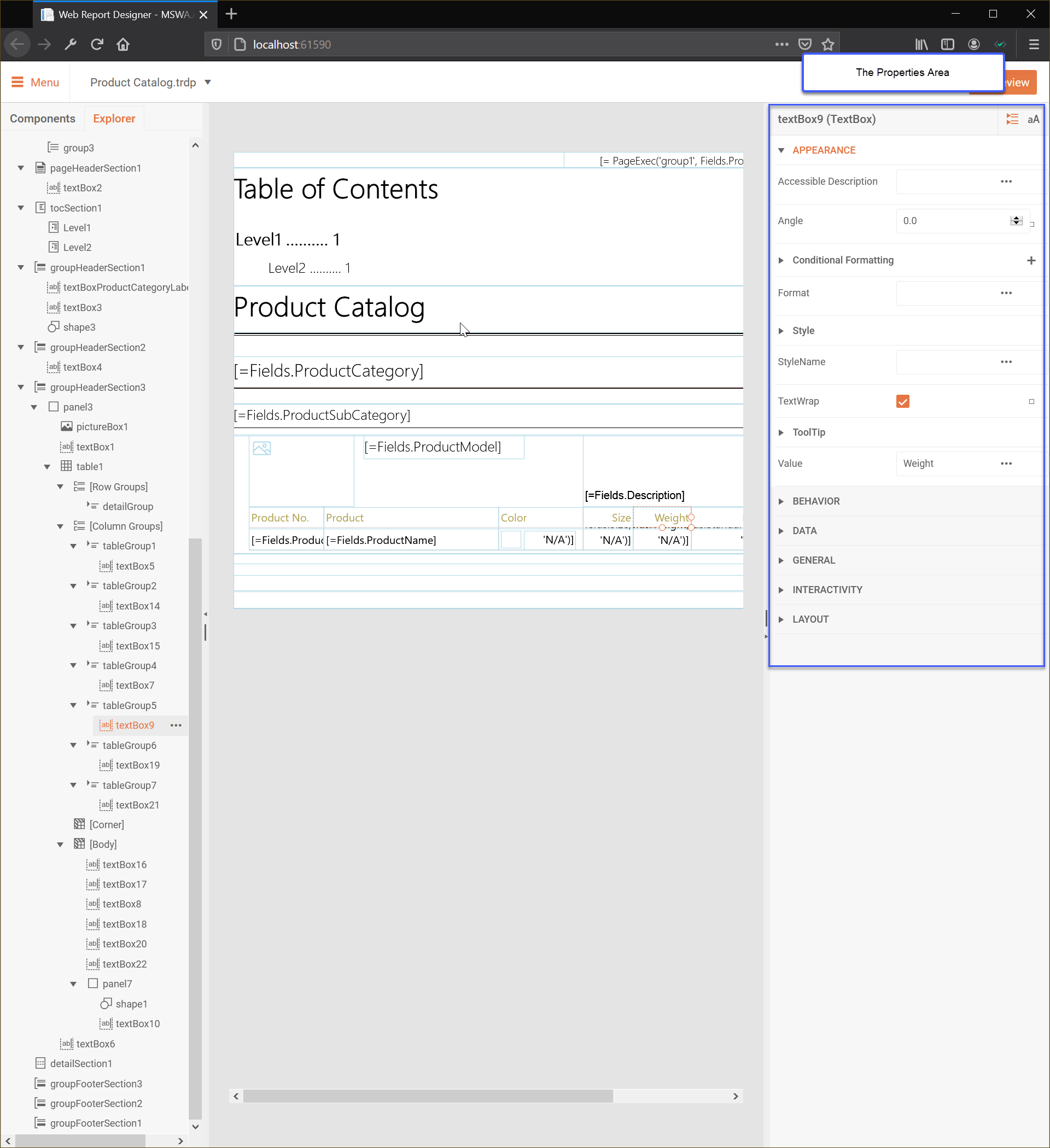The height and width of the screenshot is (1148, 1050).
Task: Toggle the Angle expression binding square
Action: (1032, 224)
